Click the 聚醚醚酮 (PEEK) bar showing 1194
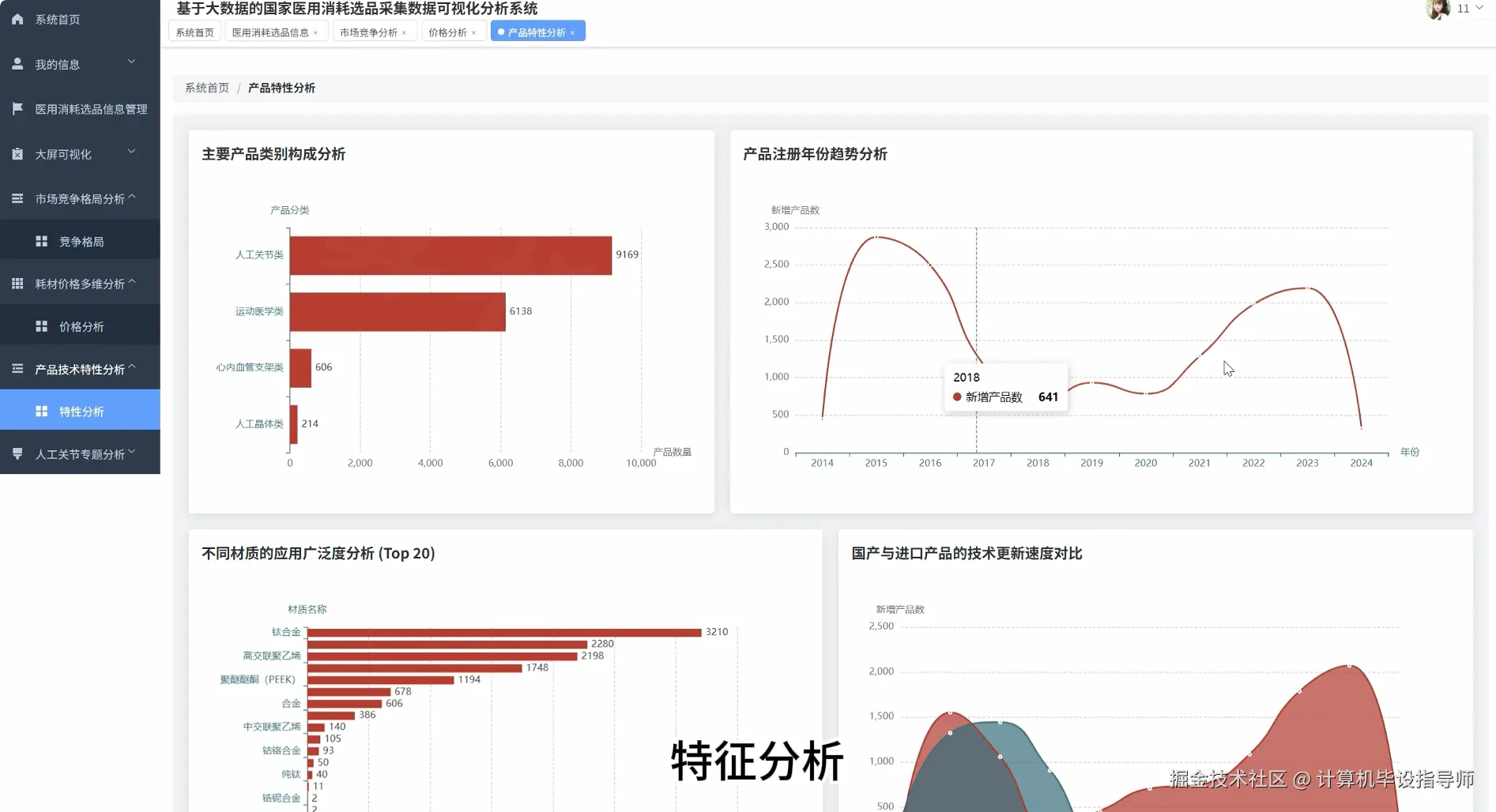 click(381, 680)
